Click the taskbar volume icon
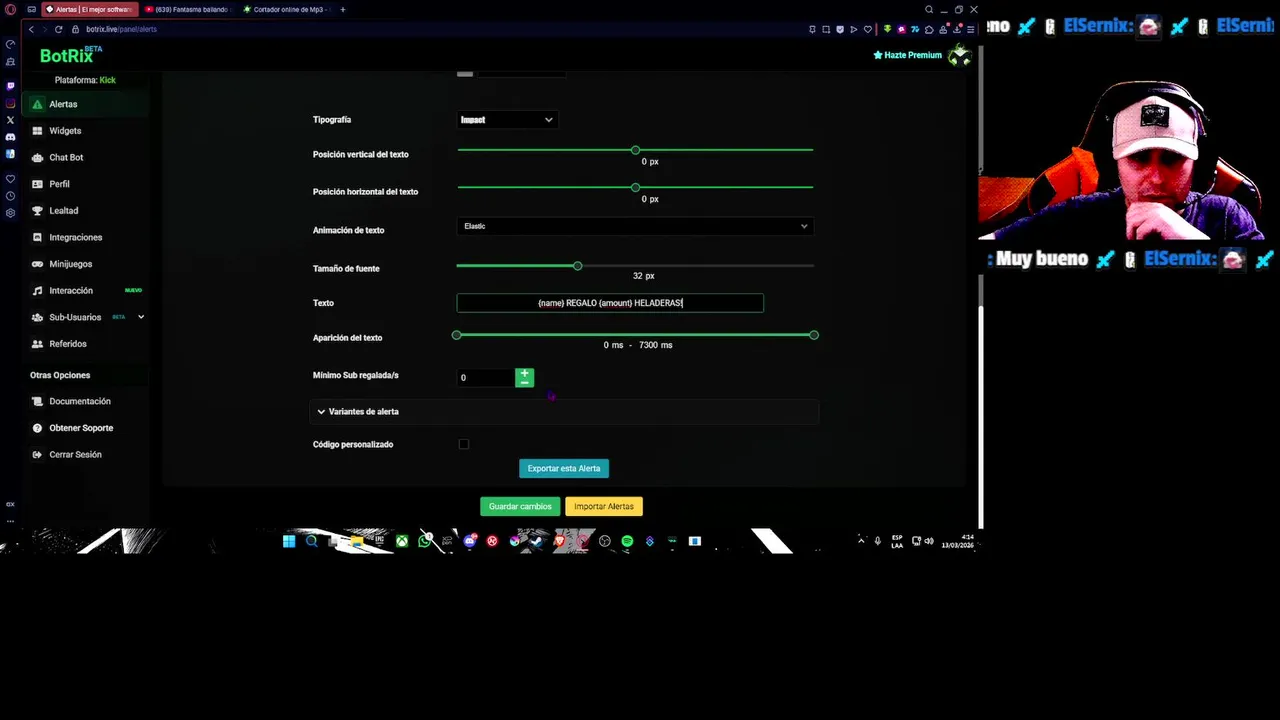The image size is (1280, 720). click(x=929, y=541)
